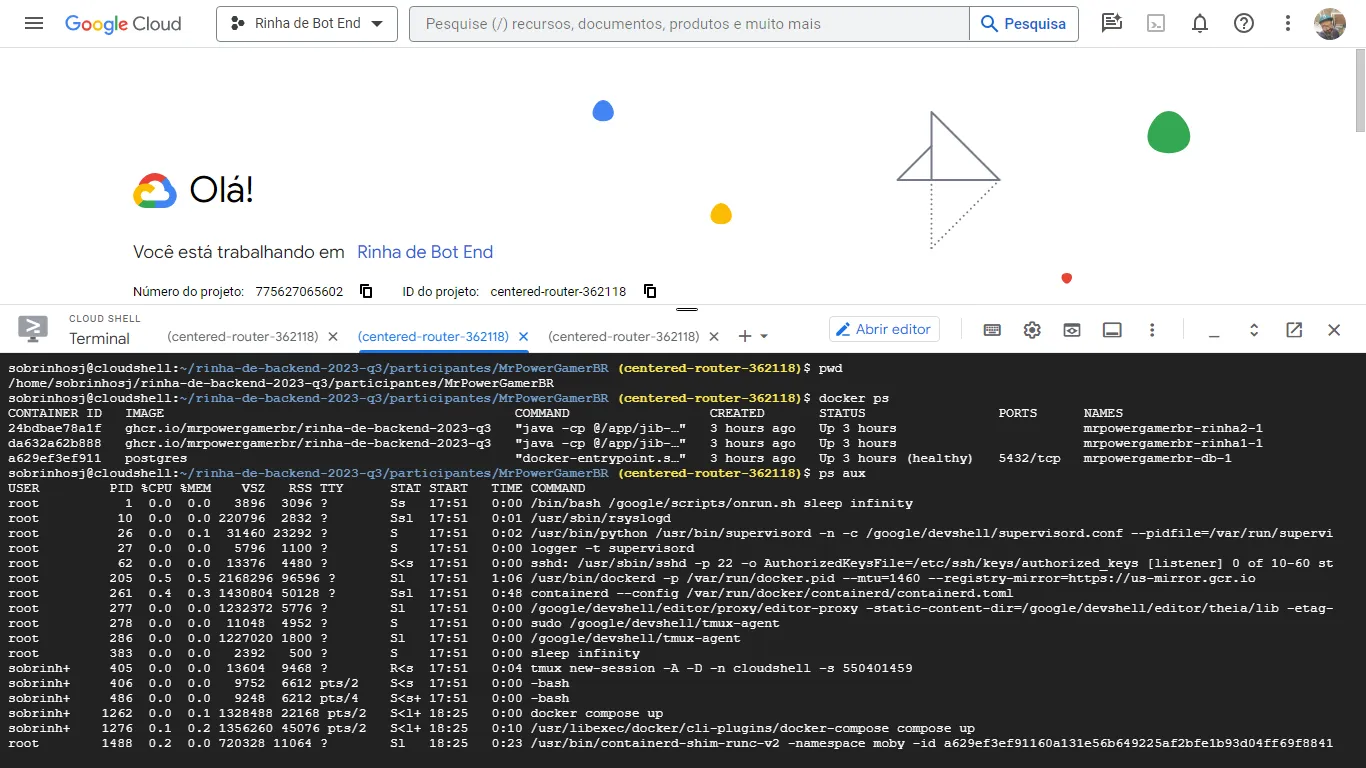Click the CONTAINER ID column header
This screenshot has height=768, width=1366.
[x=55, y=413]
